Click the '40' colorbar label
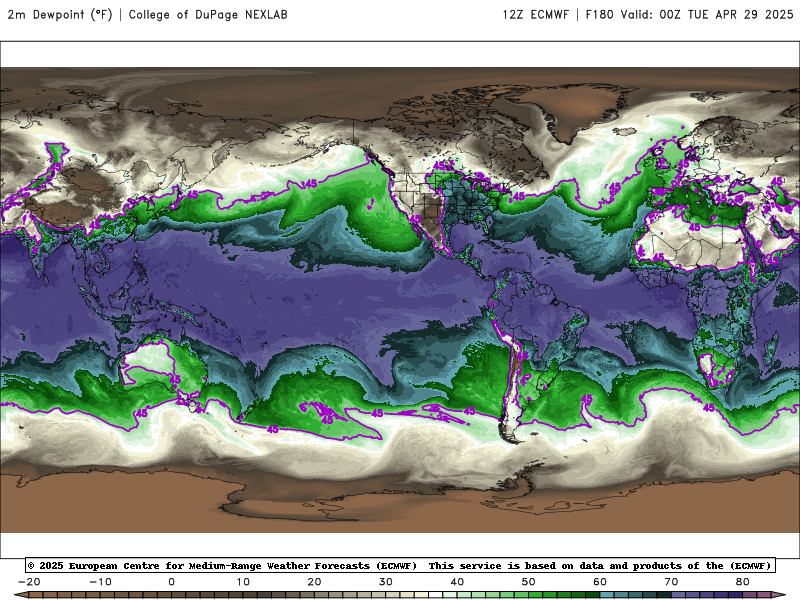This screenshot has height=600, width=800. 457,582
